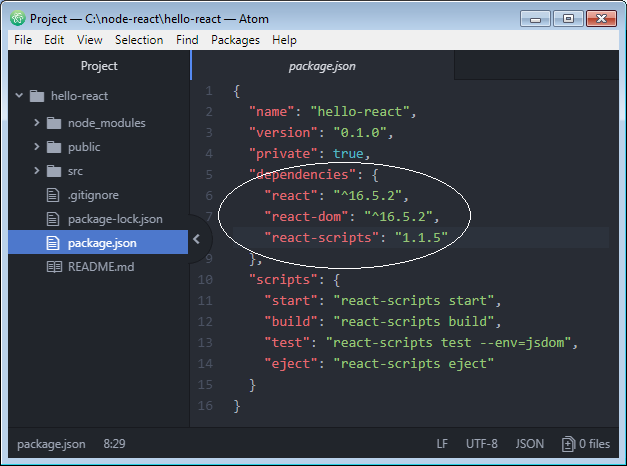Click line number 16 in gutter
This screenshot has height=466, width=627.
coord(205,406)
